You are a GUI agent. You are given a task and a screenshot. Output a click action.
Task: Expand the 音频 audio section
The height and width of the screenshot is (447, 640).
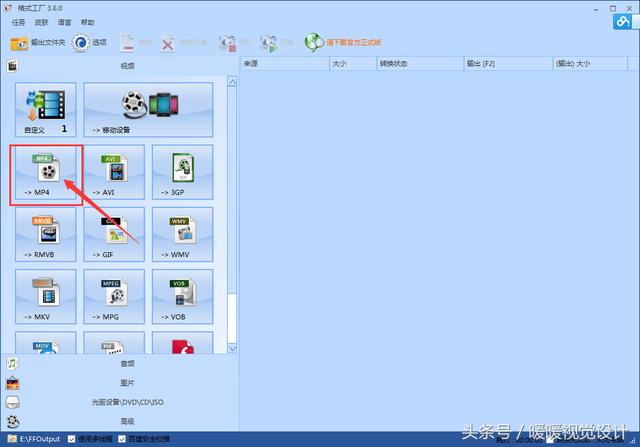[121, 363]
